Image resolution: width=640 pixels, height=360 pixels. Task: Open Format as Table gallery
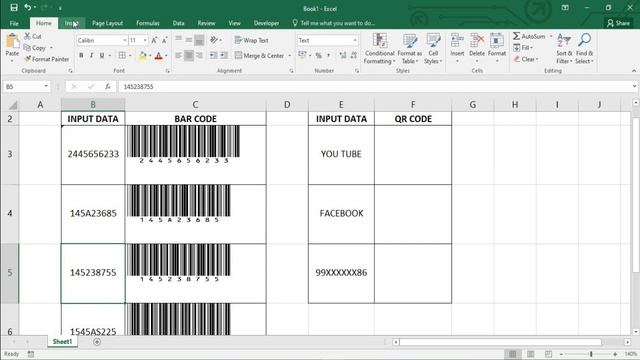(410, 48)
